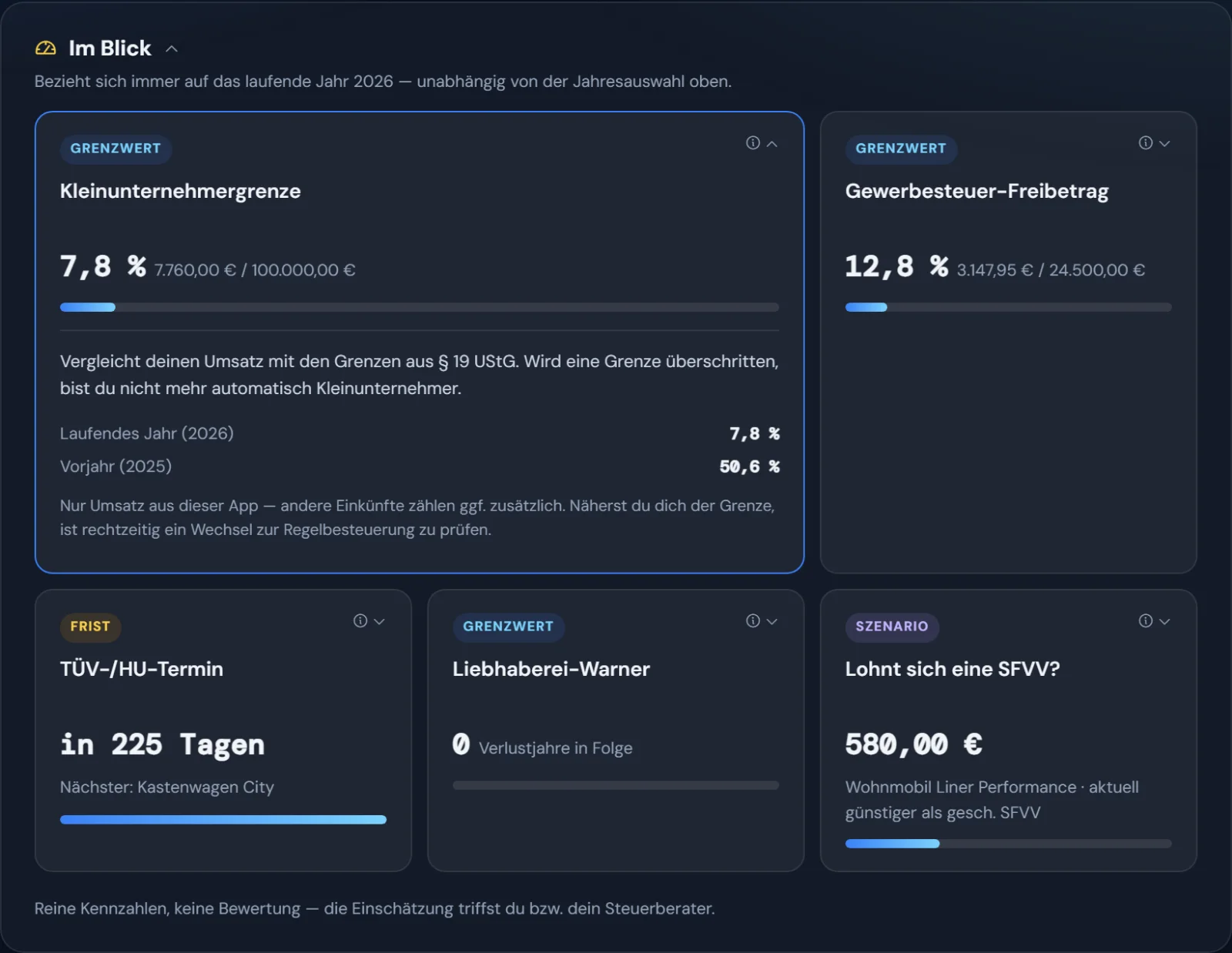
Task: Click the TÜV-/HU-Termin card title
Action: click(142, 669)
